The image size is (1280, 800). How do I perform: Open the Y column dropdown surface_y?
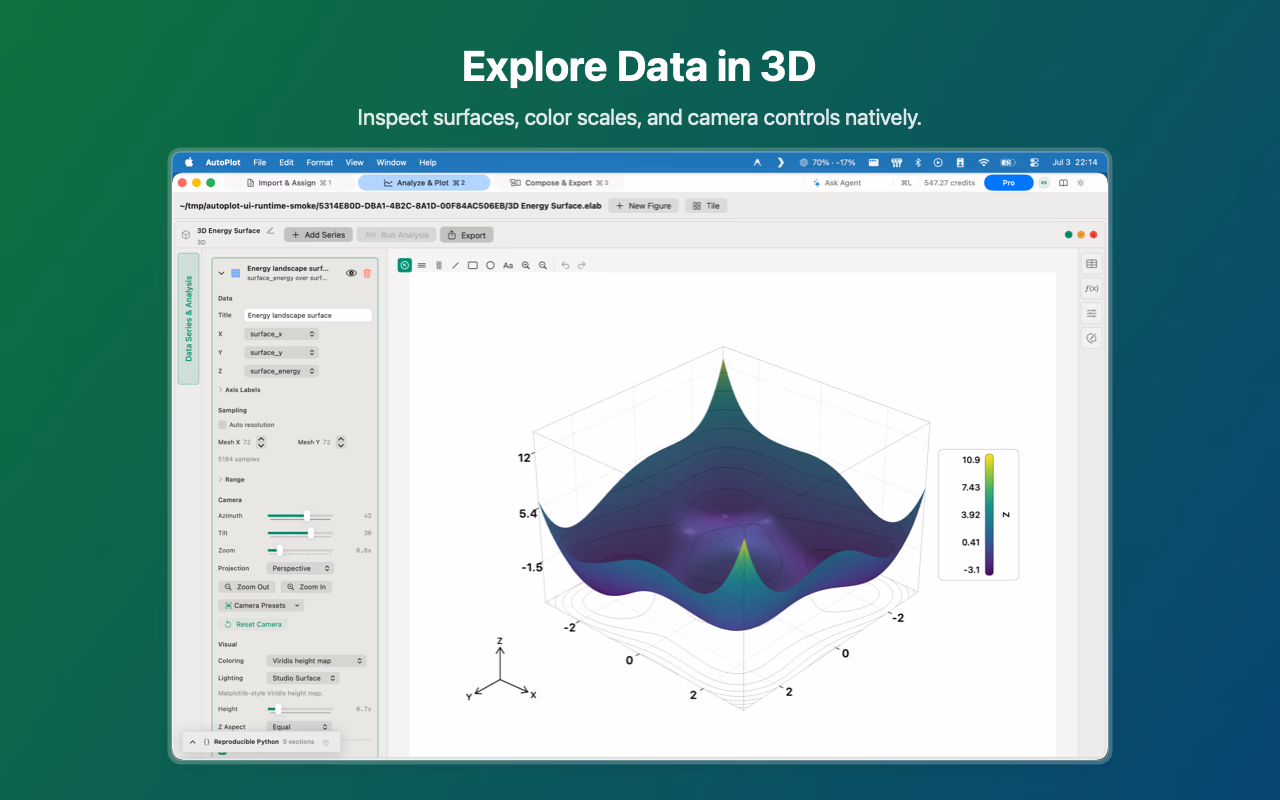coord(281,352)
